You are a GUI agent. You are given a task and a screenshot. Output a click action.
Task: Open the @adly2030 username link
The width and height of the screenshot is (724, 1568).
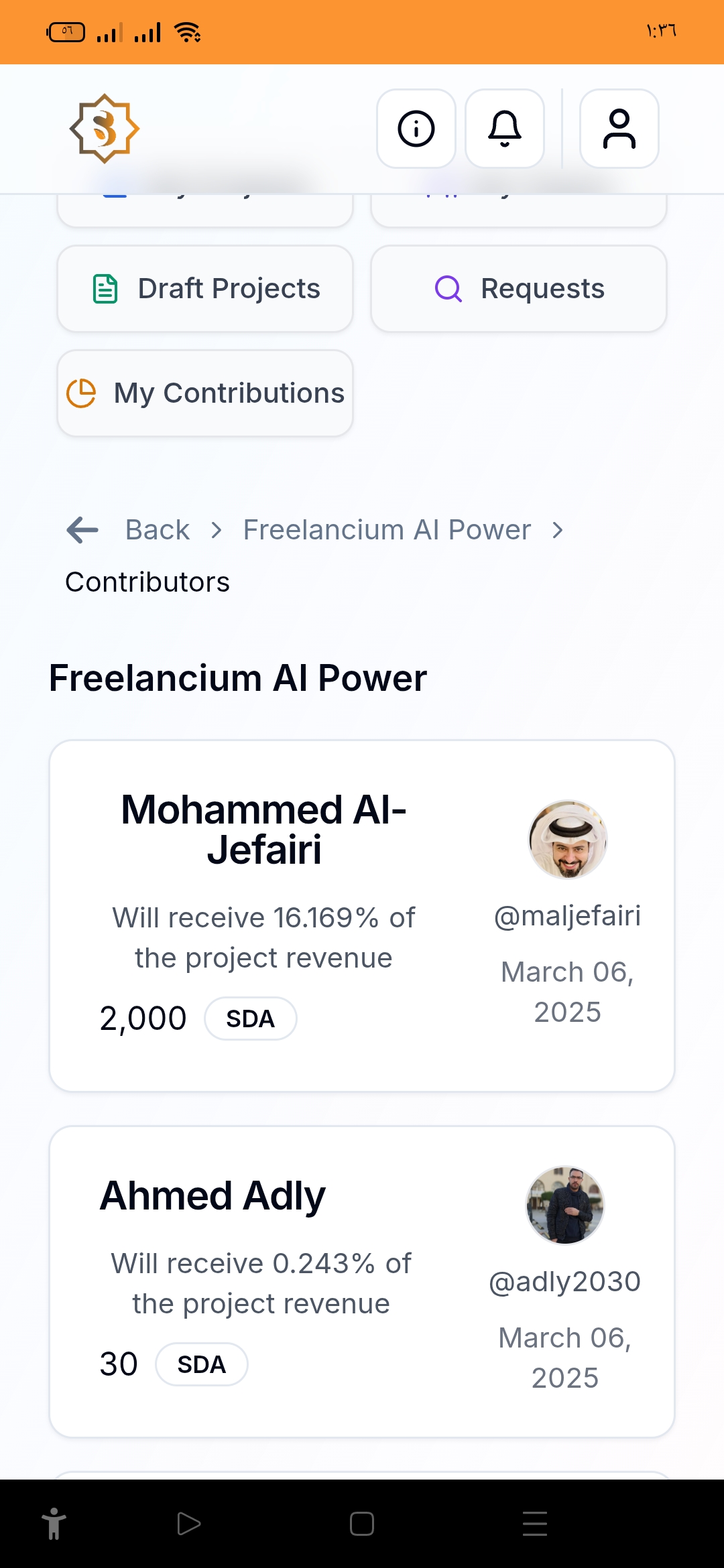click(x=565, y=1282)
